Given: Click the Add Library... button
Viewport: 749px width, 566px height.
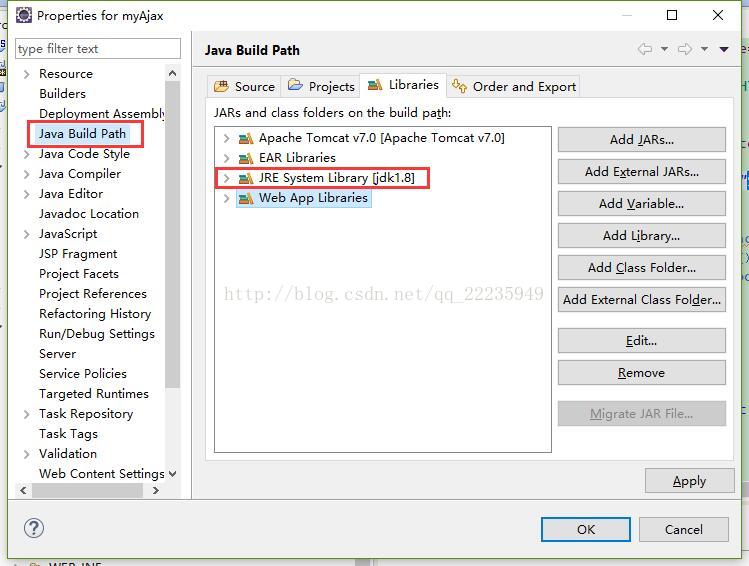Looking at the screenshot, I should point(642,235).
